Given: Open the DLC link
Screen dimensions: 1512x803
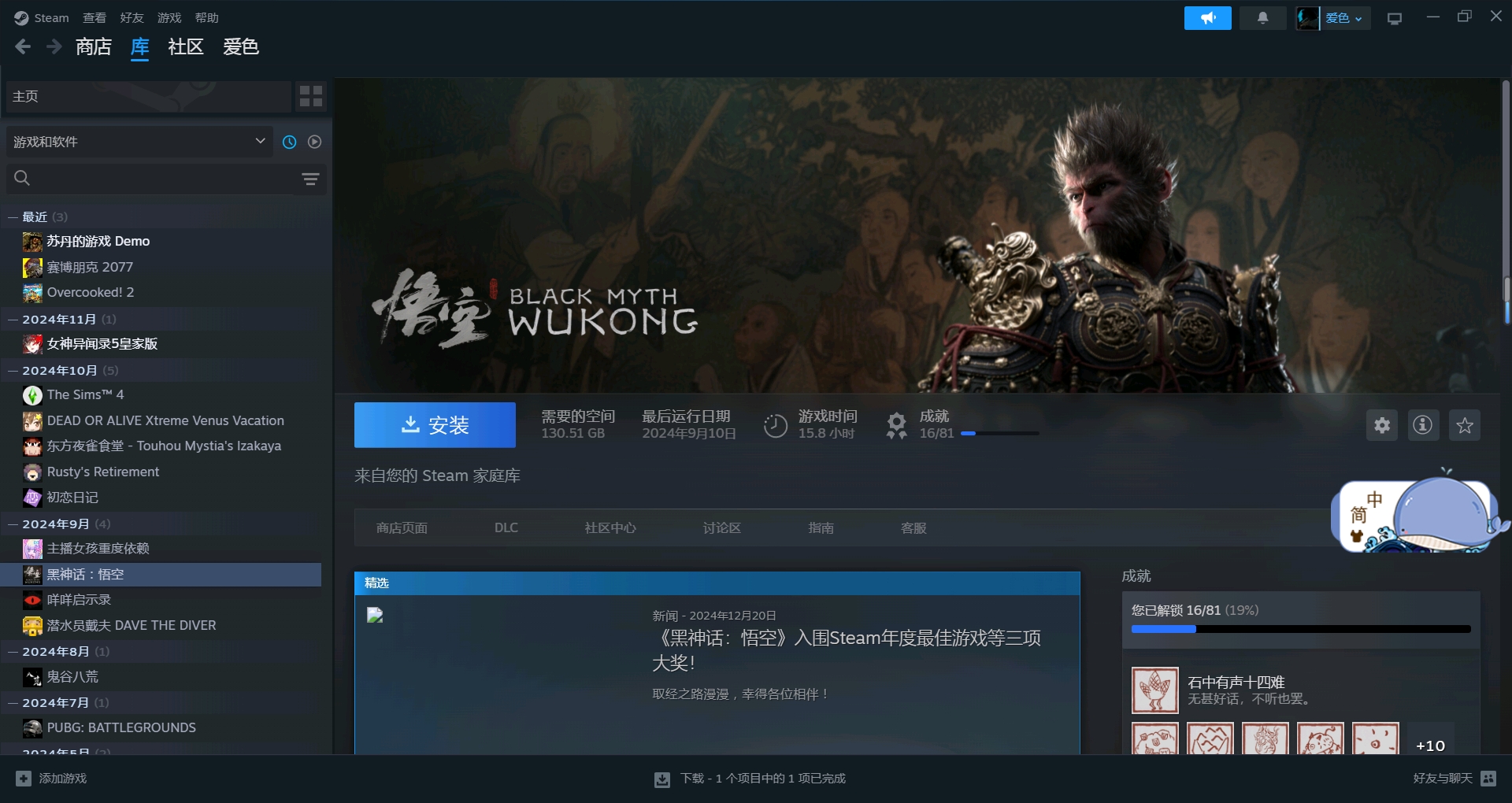Looking at the screenshot, I should coord(506,527).
